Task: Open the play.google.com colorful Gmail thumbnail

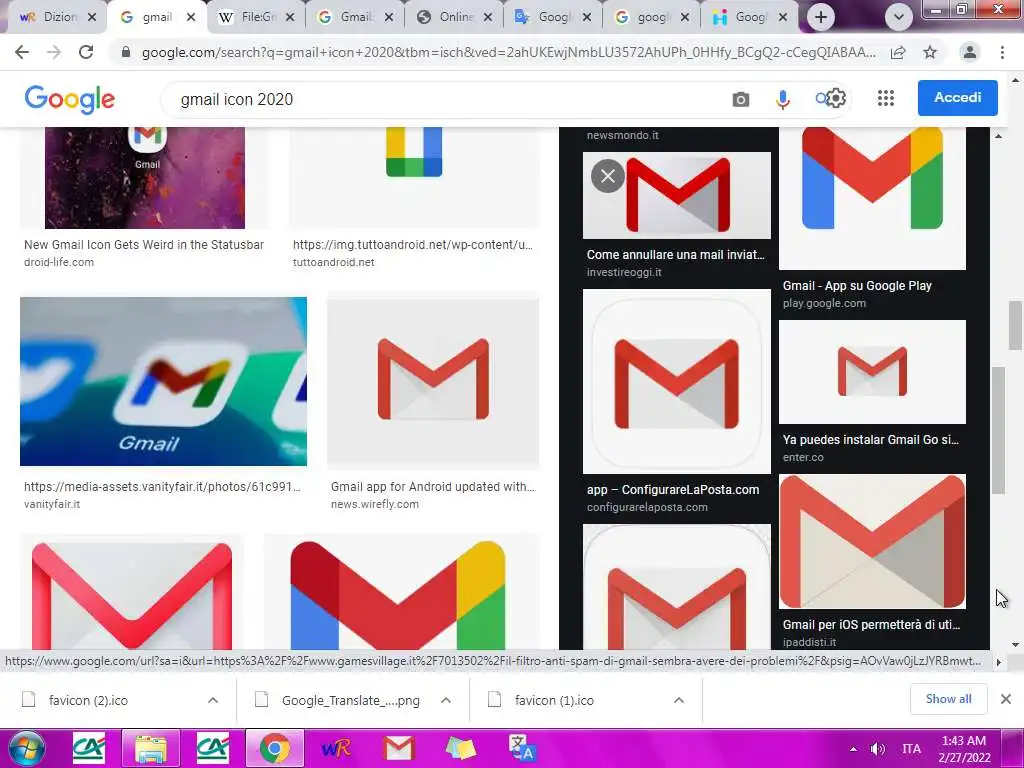Action: tap(872, 198)
